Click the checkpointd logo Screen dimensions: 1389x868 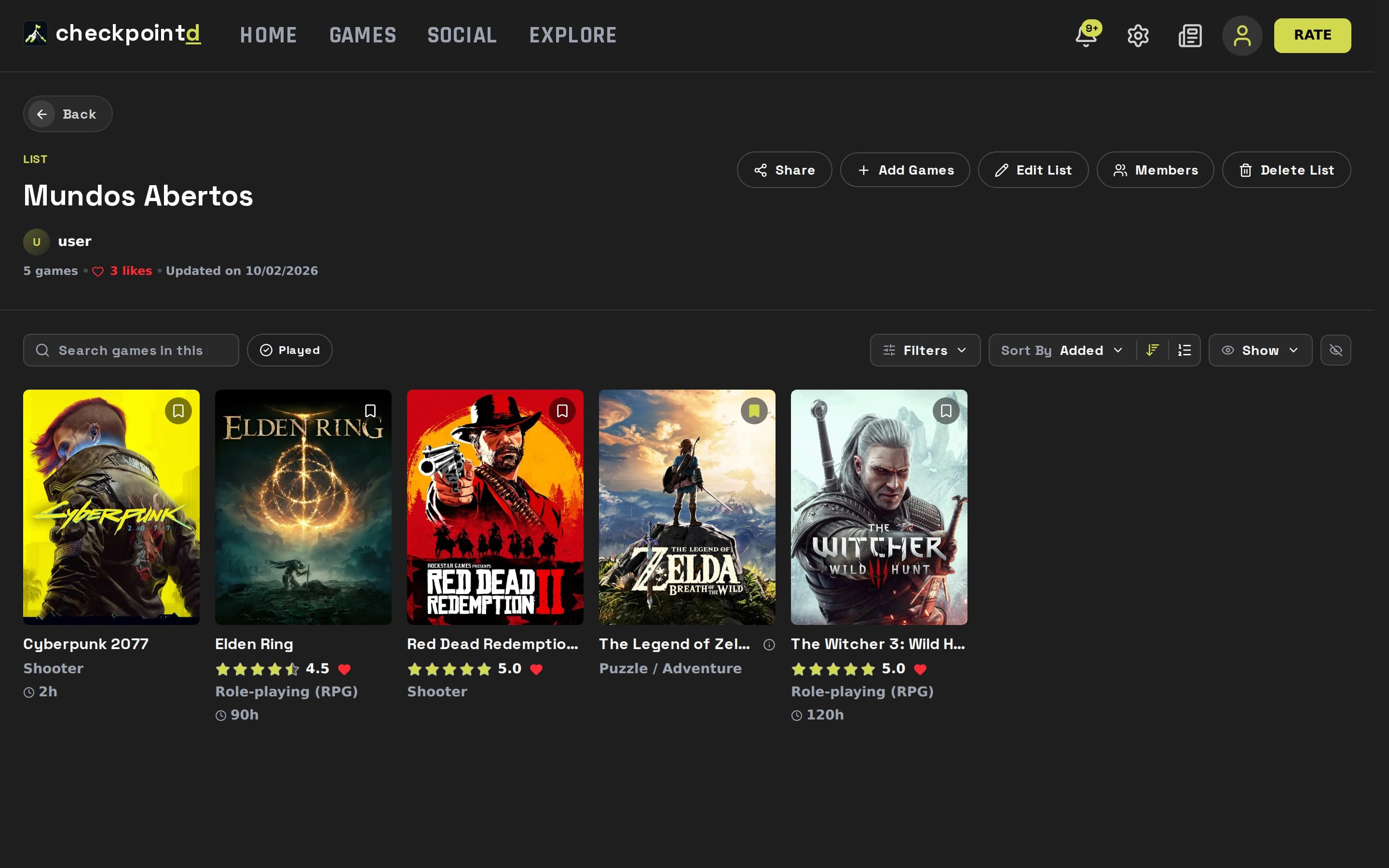coord(112,33)
